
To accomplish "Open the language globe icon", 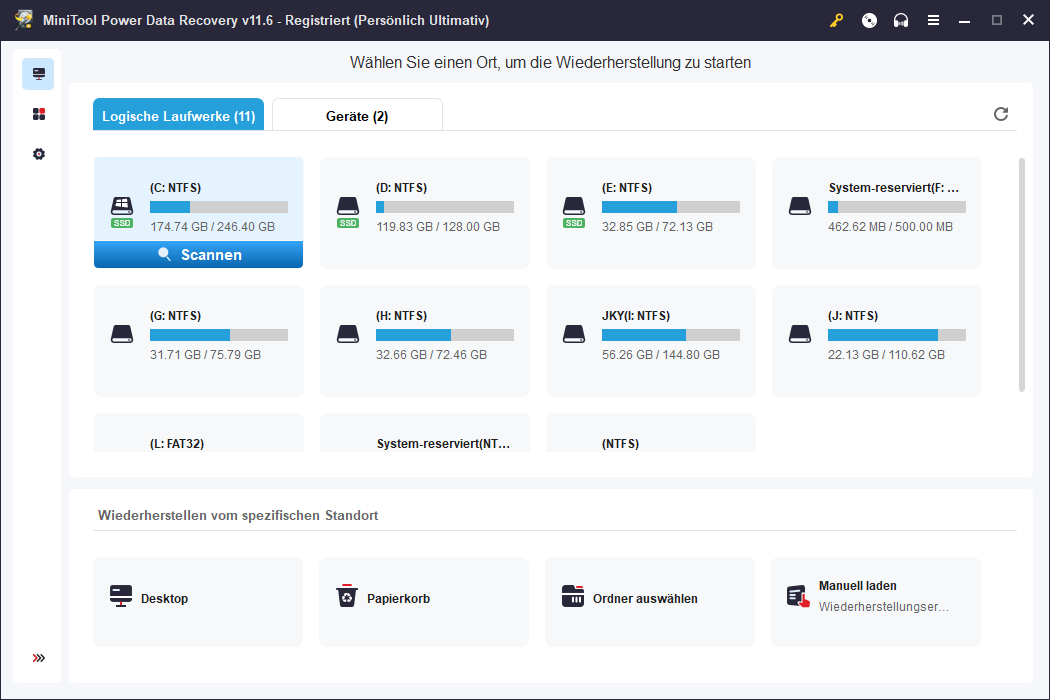I will coord(868,20).
